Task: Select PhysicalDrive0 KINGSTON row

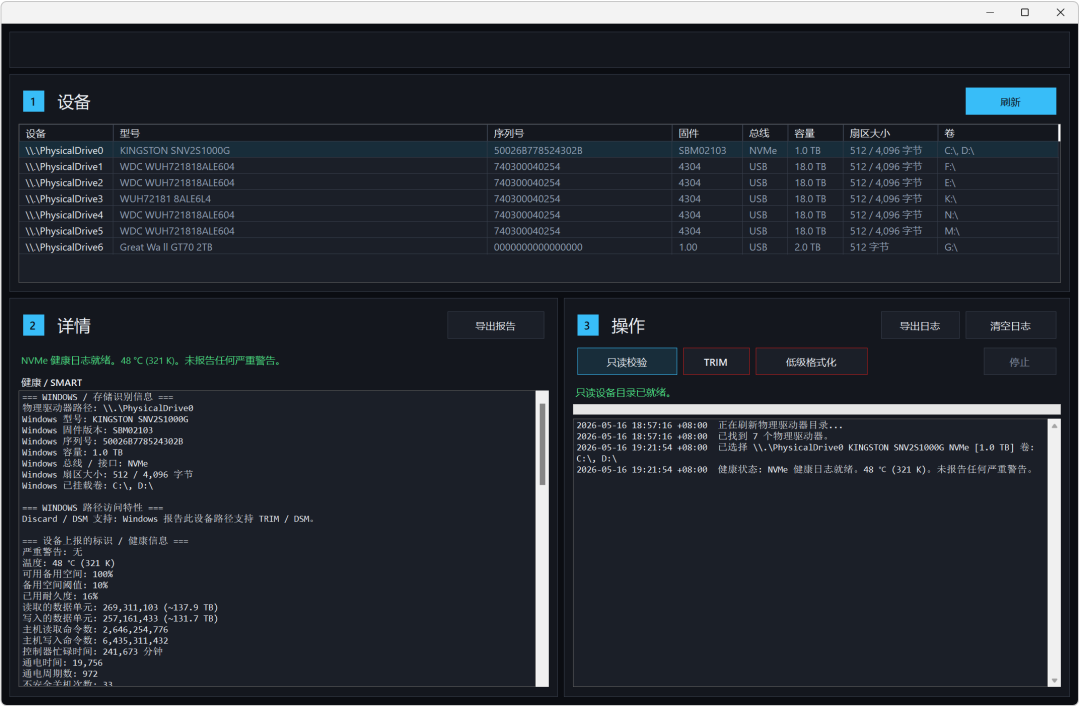Action: (x=539, y=150)
